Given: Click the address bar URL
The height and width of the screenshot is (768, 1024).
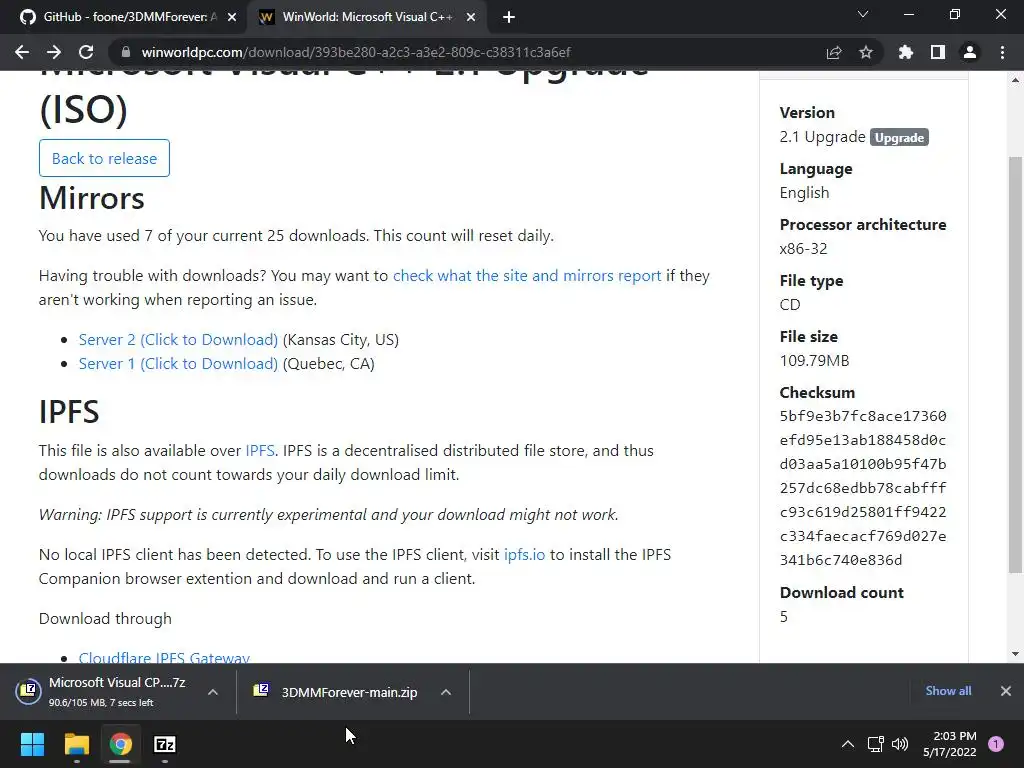Looking at the screenshot, I should coord(356,52).
